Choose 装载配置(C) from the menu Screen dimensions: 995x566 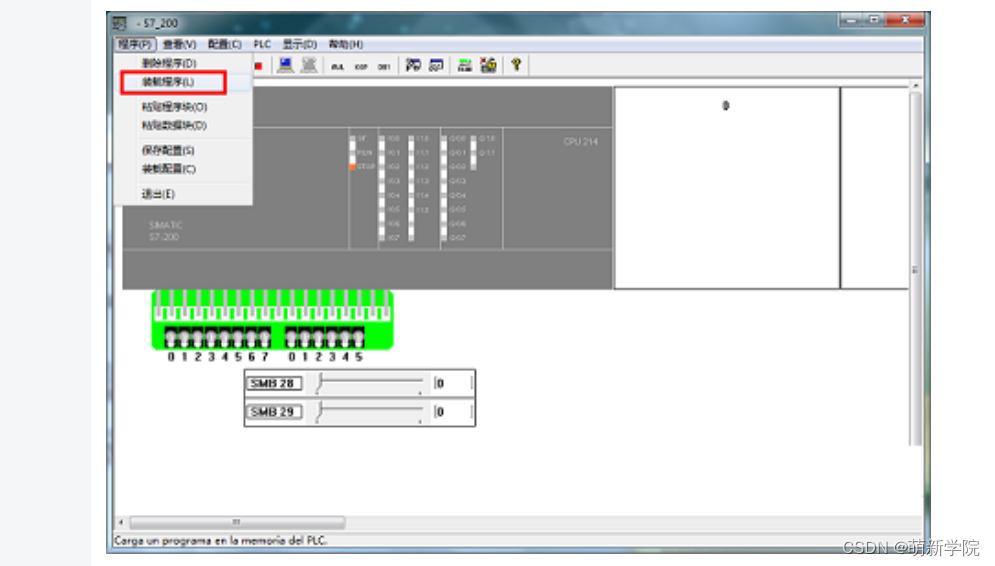(183, 169)
